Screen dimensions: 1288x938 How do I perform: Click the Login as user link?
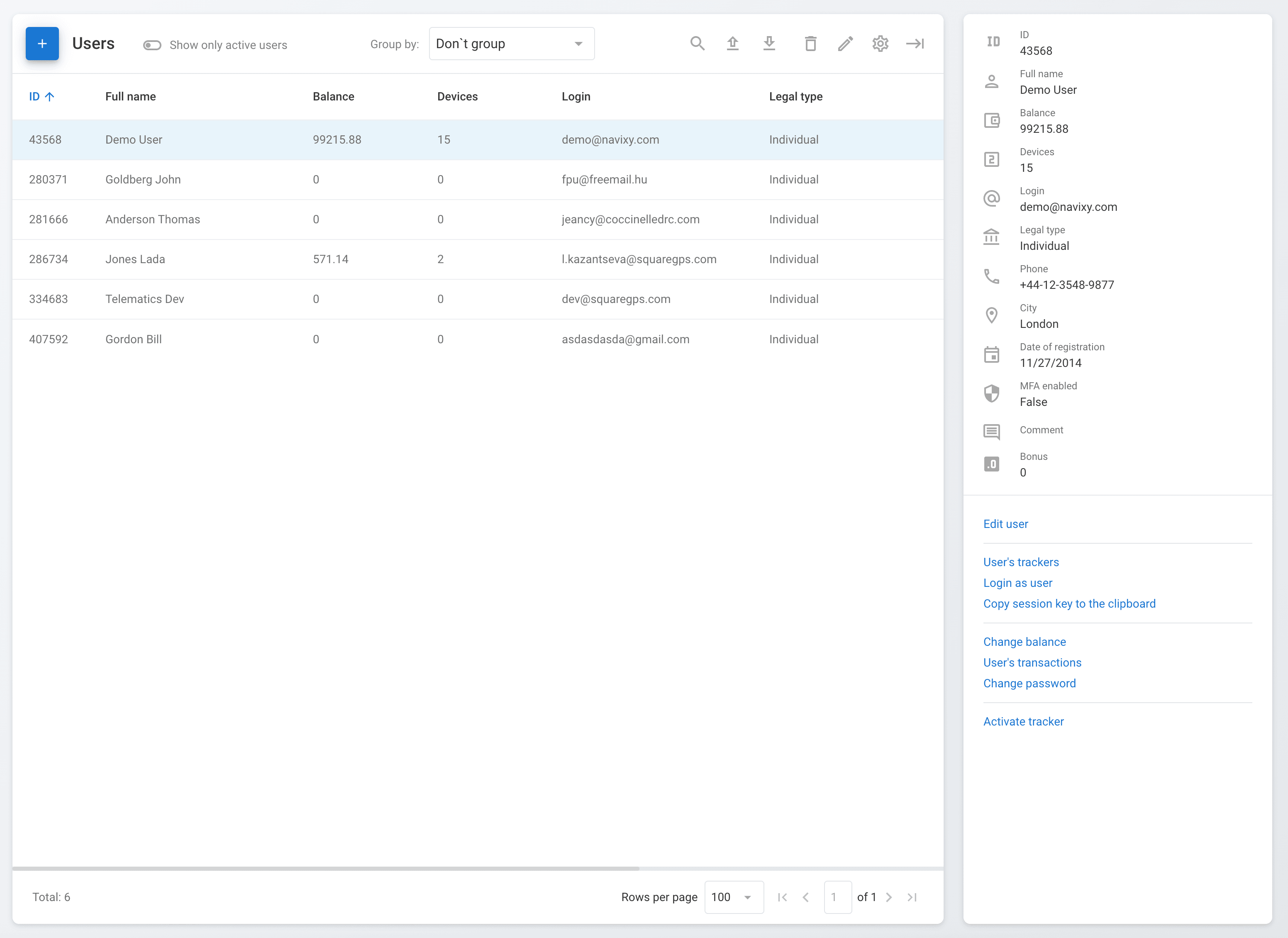1017,583
